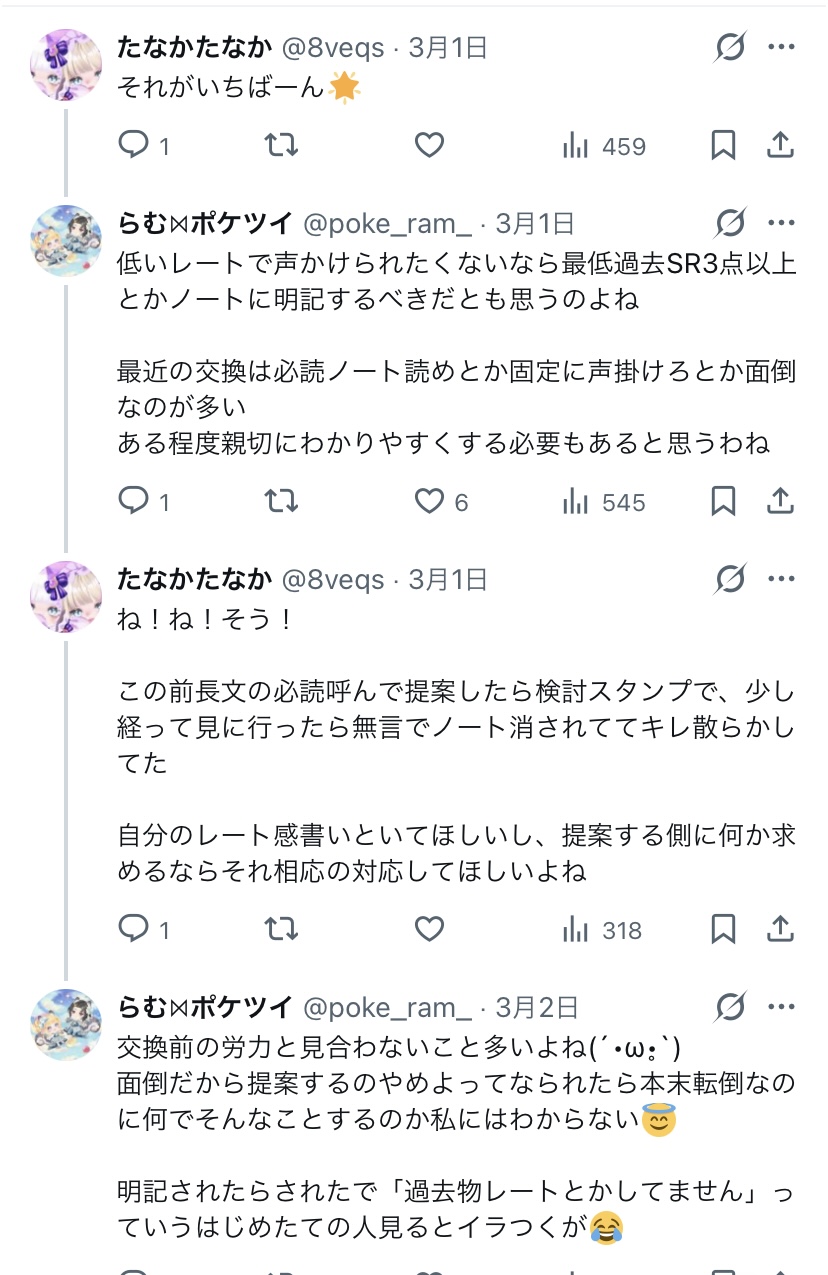
Task: Reply to the それがいちばーん tweet
Action: click(x=134, y=146)
